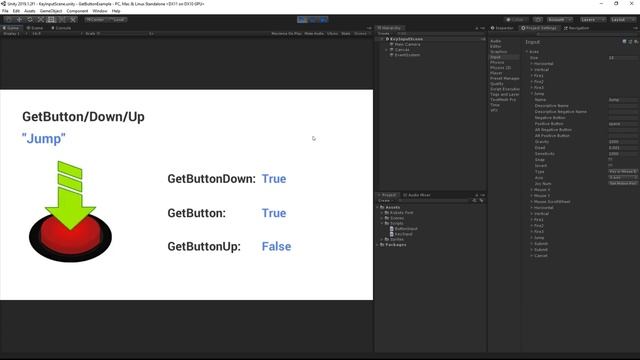This screenshot has height=360, width=640.
Task: Select EventSystem in Hierarchy
Action: pyautogui.click(x=407, y=55)
